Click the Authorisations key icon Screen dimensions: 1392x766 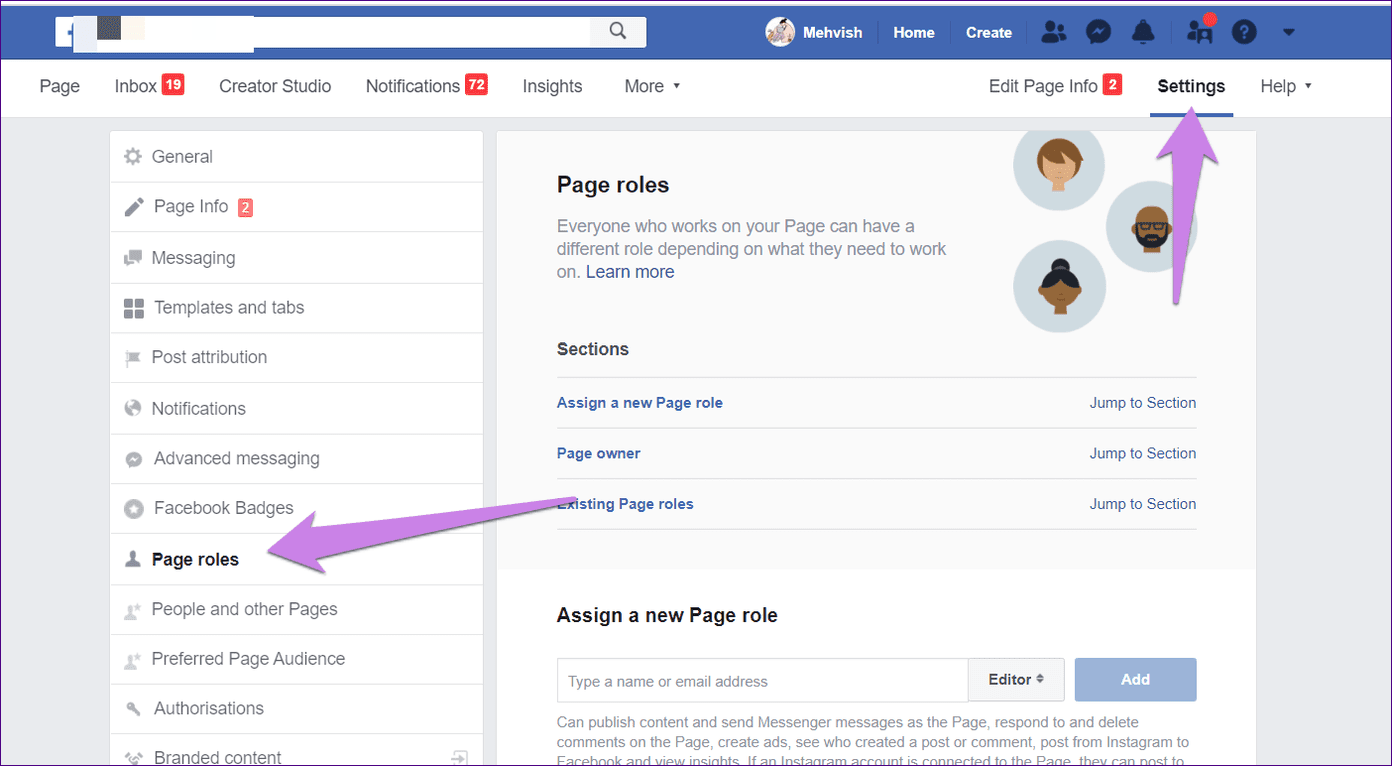click(x=133, y=709)
